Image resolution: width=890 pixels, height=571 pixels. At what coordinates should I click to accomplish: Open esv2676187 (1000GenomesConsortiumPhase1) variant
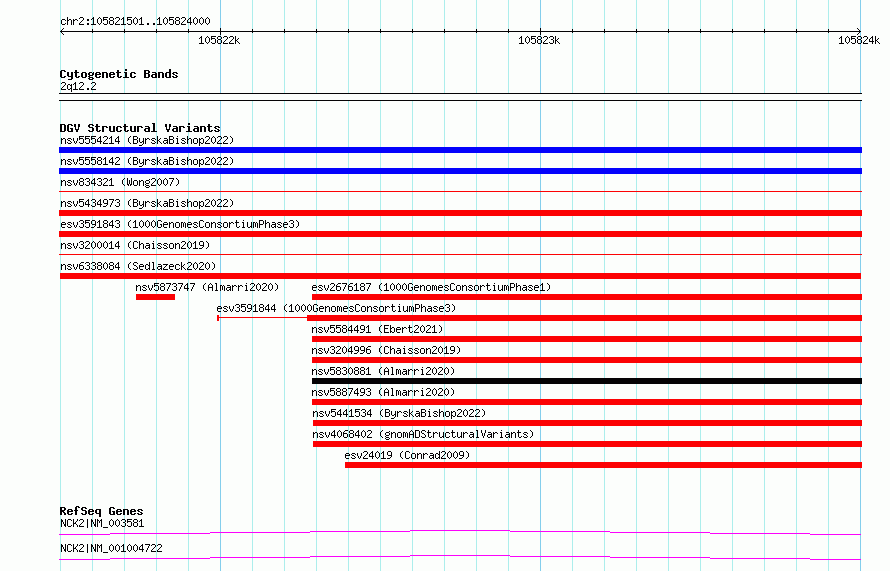tap(431, 287)
